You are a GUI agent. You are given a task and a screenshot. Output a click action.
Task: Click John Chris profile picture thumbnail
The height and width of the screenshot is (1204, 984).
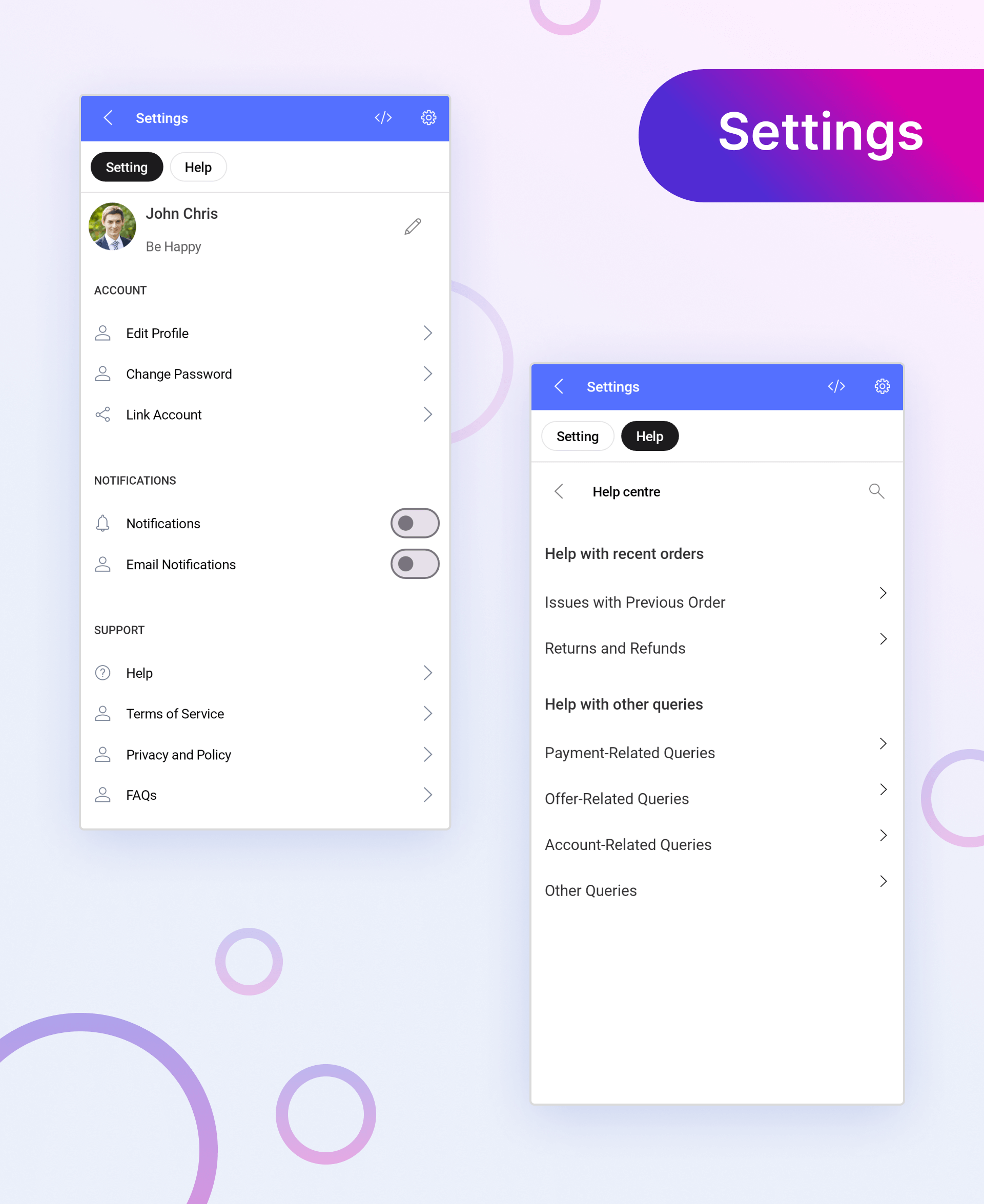click(x=113, y=227)
